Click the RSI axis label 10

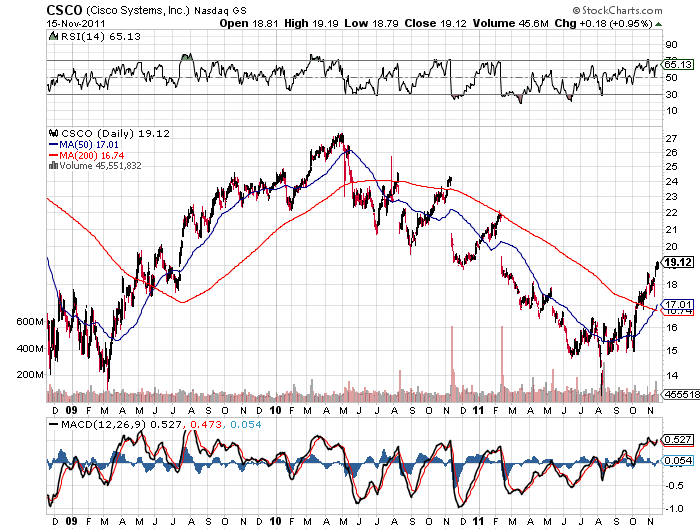(x=671, y=111)
